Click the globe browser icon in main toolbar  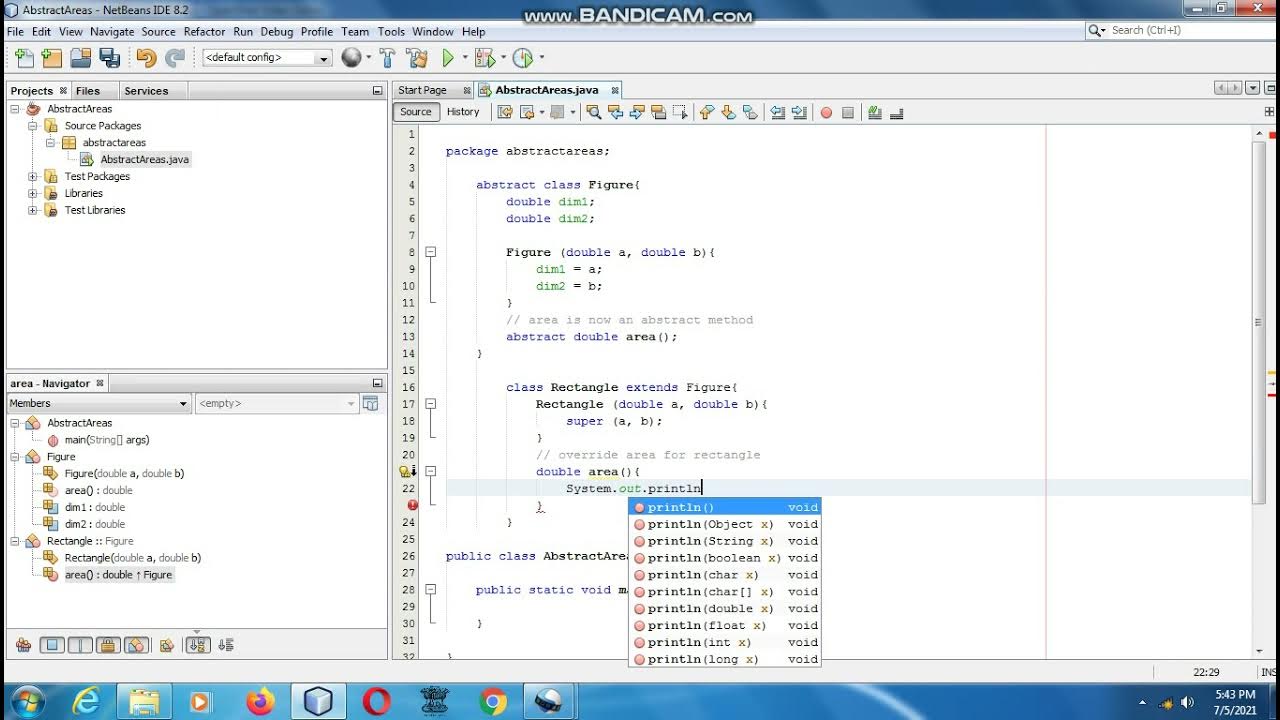(x=351, y=58)
